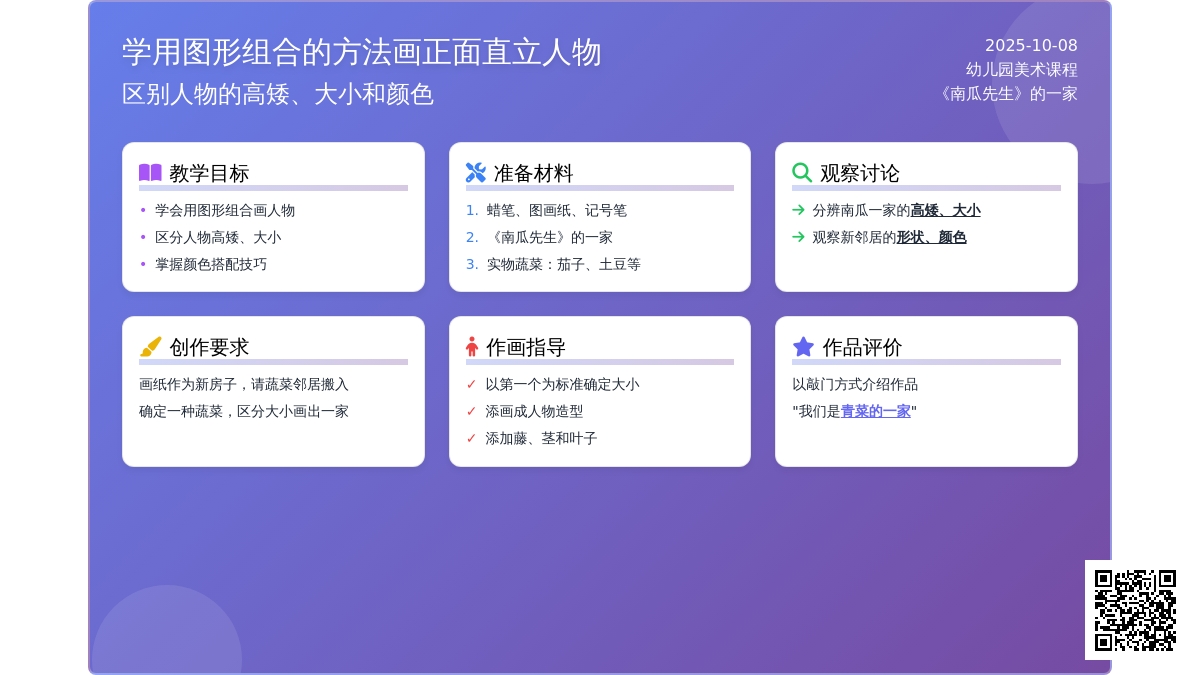
Task: Click the green arrow before 分辨南瓜一家的
Action: [798, 210]
